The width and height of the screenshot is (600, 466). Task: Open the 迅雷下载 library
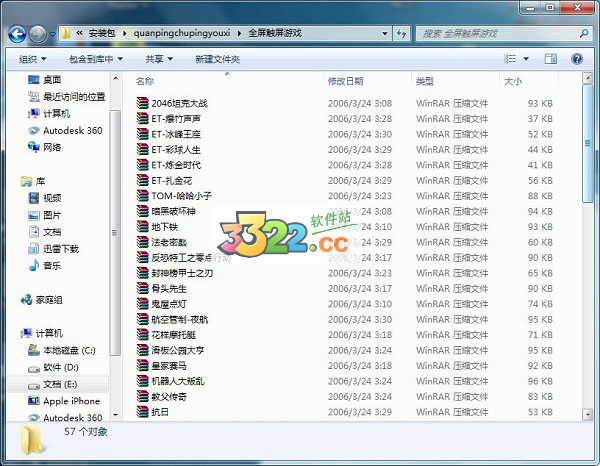tap(54, 249)
